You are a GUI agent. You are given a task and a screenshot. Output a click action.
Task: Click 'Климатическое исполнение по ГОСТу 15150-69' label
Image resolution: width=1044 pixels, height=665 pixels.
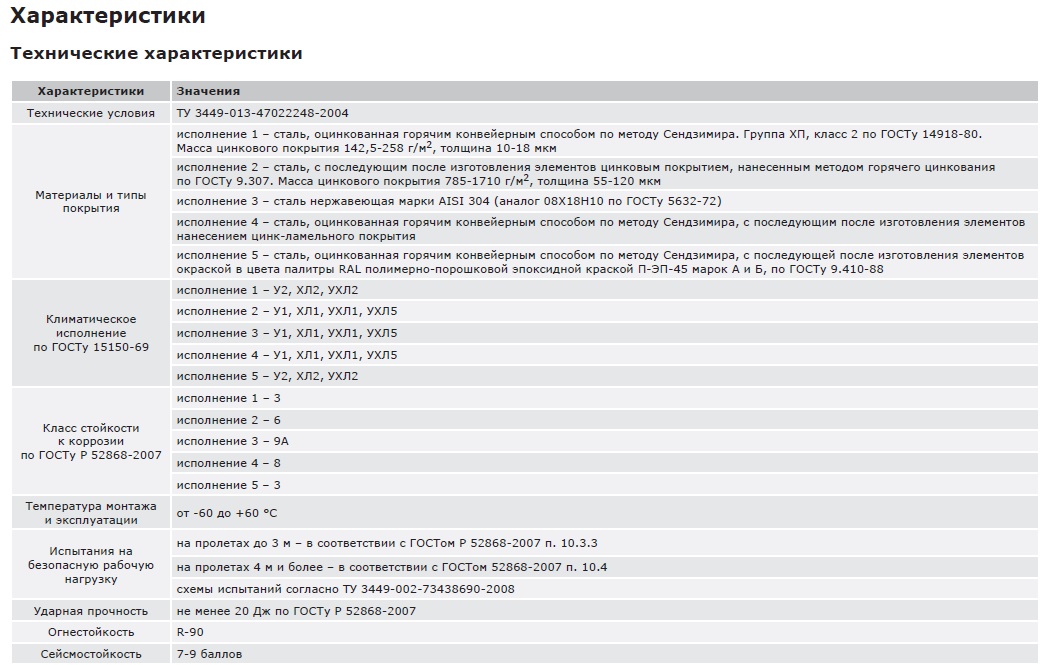pyautogui.click(x=91, y=333)
